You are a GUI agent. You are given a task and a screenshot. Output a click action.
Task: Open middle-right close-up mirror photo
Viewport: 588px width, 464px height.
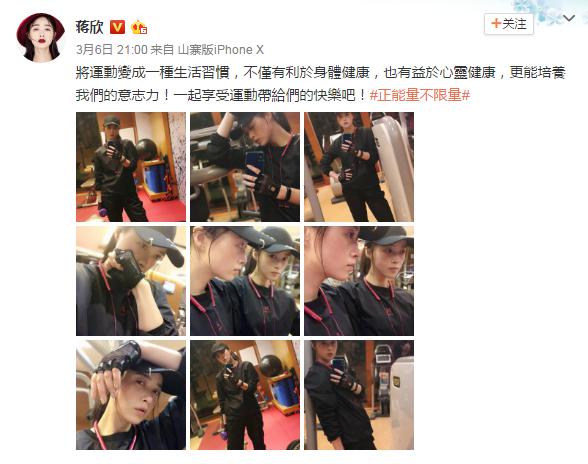pyautogui.click(x=359, y=281)
